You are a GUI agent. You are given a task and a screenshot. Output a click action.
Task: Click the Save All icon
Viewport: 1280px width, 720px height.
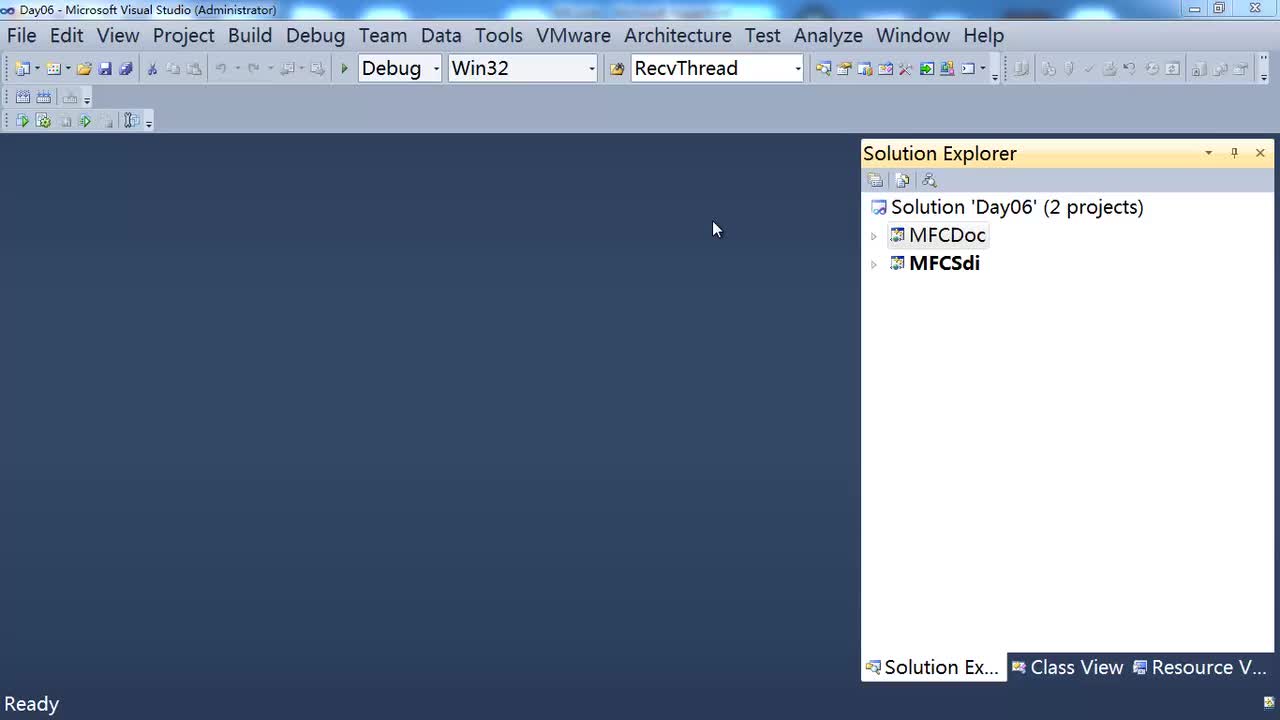(x=126, y=69)
